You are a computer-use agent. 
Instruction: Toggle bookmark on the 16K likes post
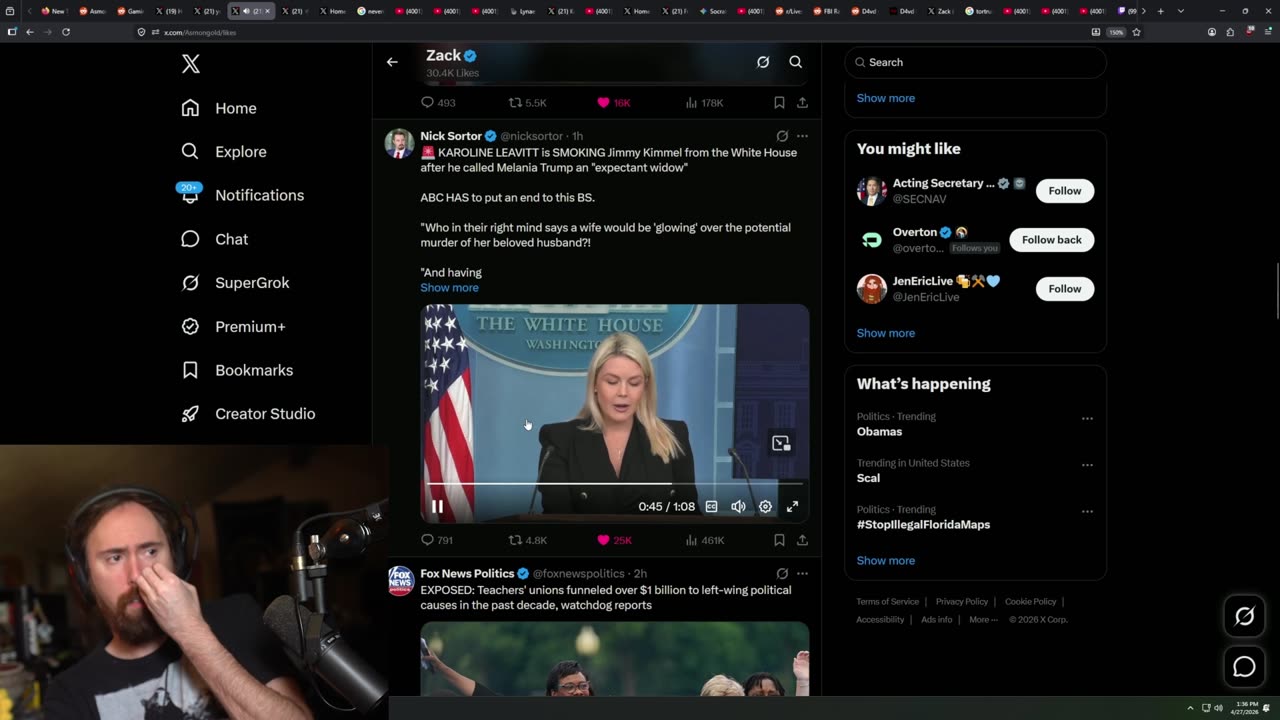(779, 103)
